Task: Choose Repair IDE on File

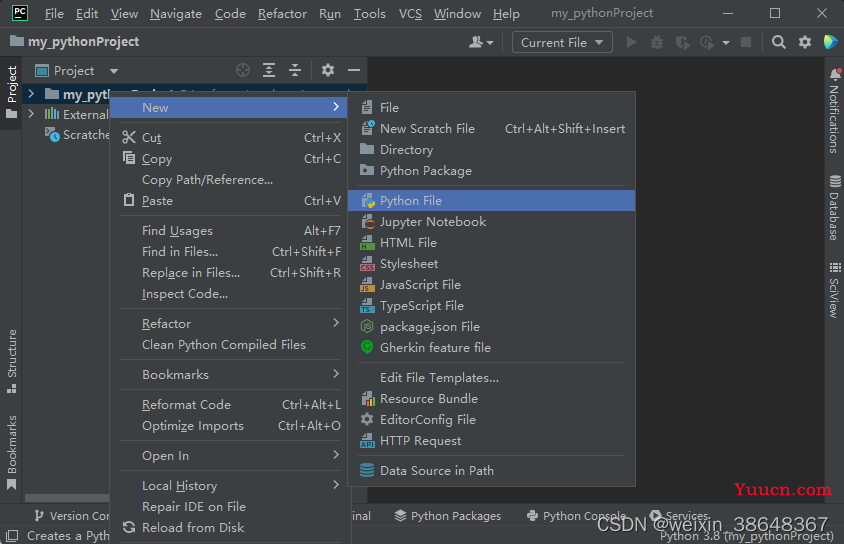Action: pos(229,507)
